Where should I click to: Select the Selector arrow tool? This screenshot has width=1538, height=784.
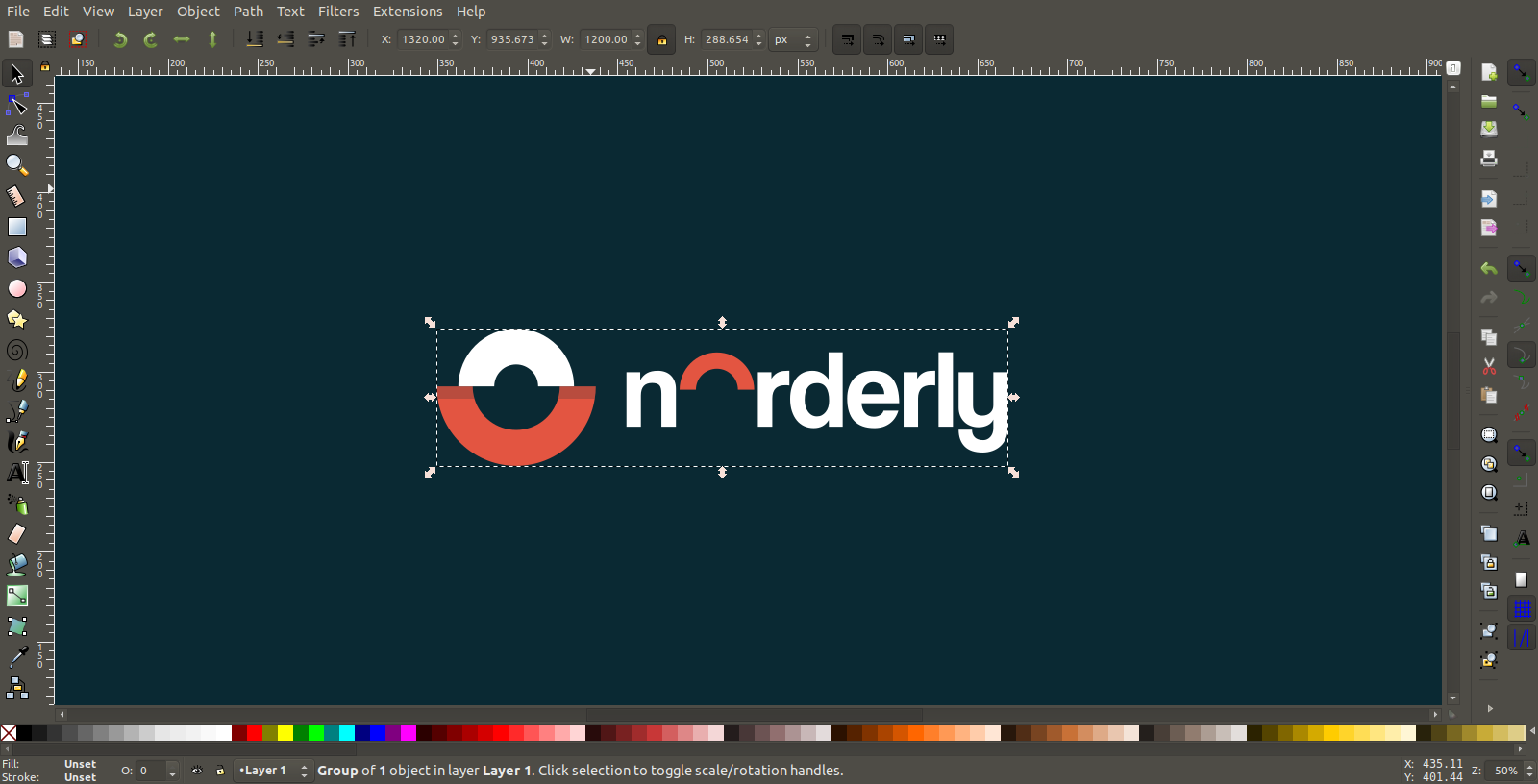click(16, 73)
